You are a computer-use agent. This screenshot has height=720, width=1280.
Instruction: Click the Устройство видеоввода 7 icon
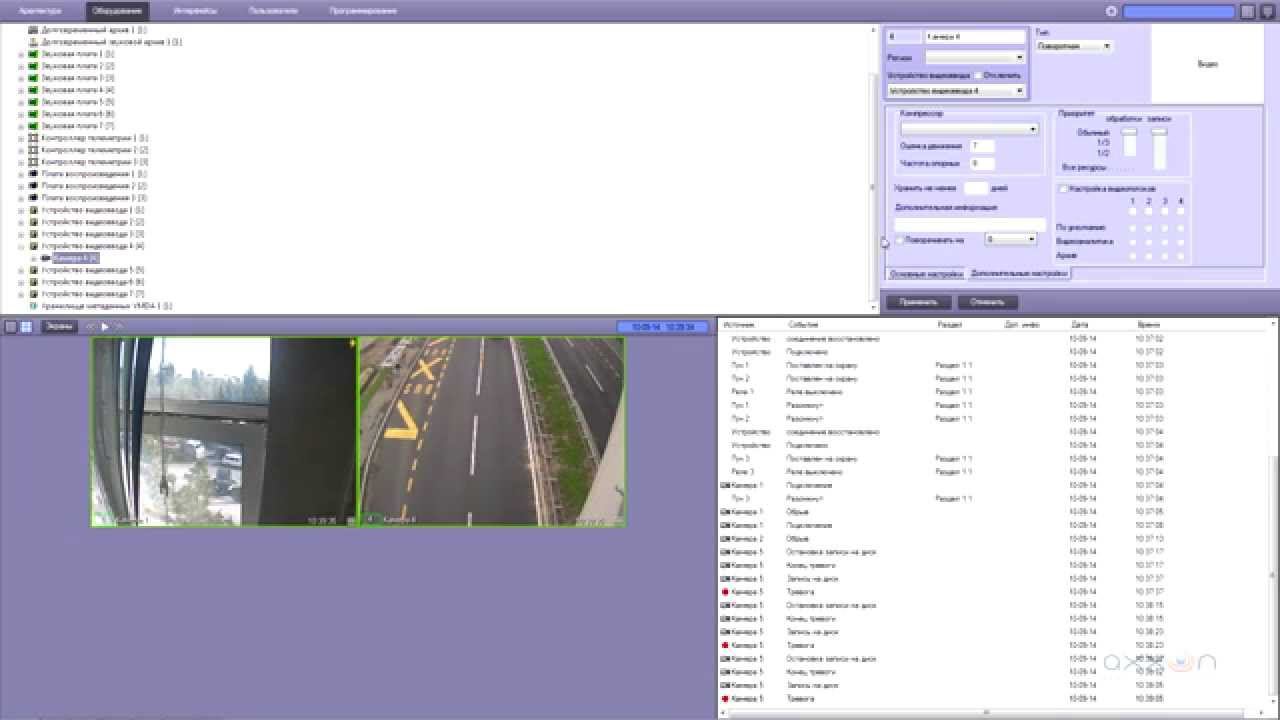33,294
